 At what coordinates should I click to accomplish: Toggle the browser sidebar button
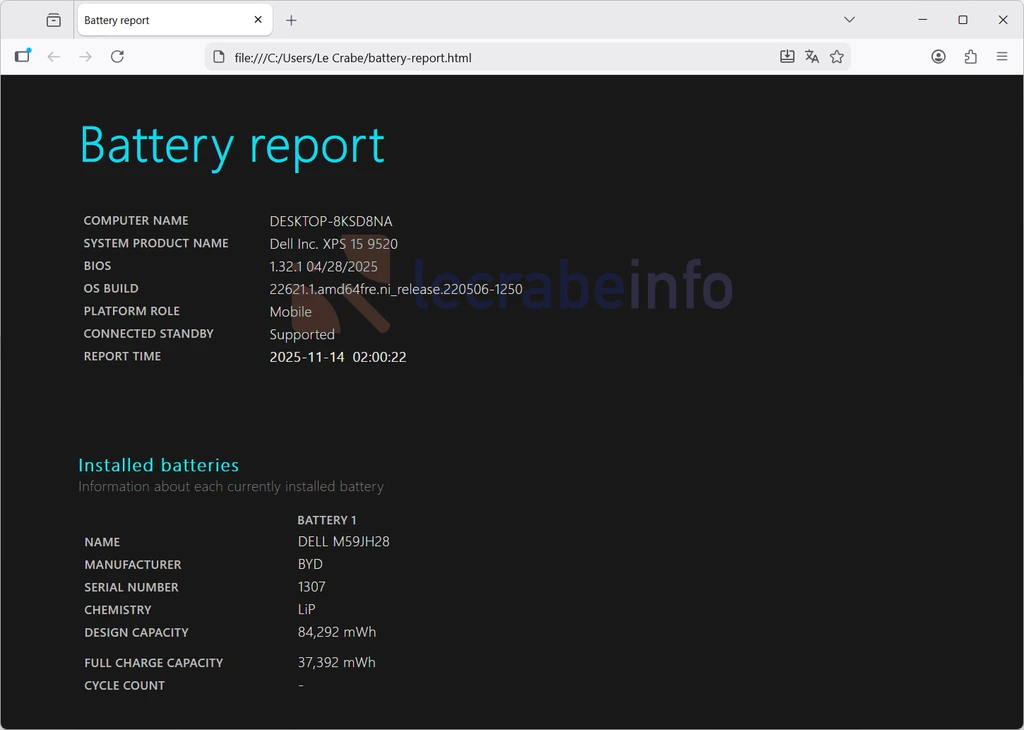coord(22,57)
